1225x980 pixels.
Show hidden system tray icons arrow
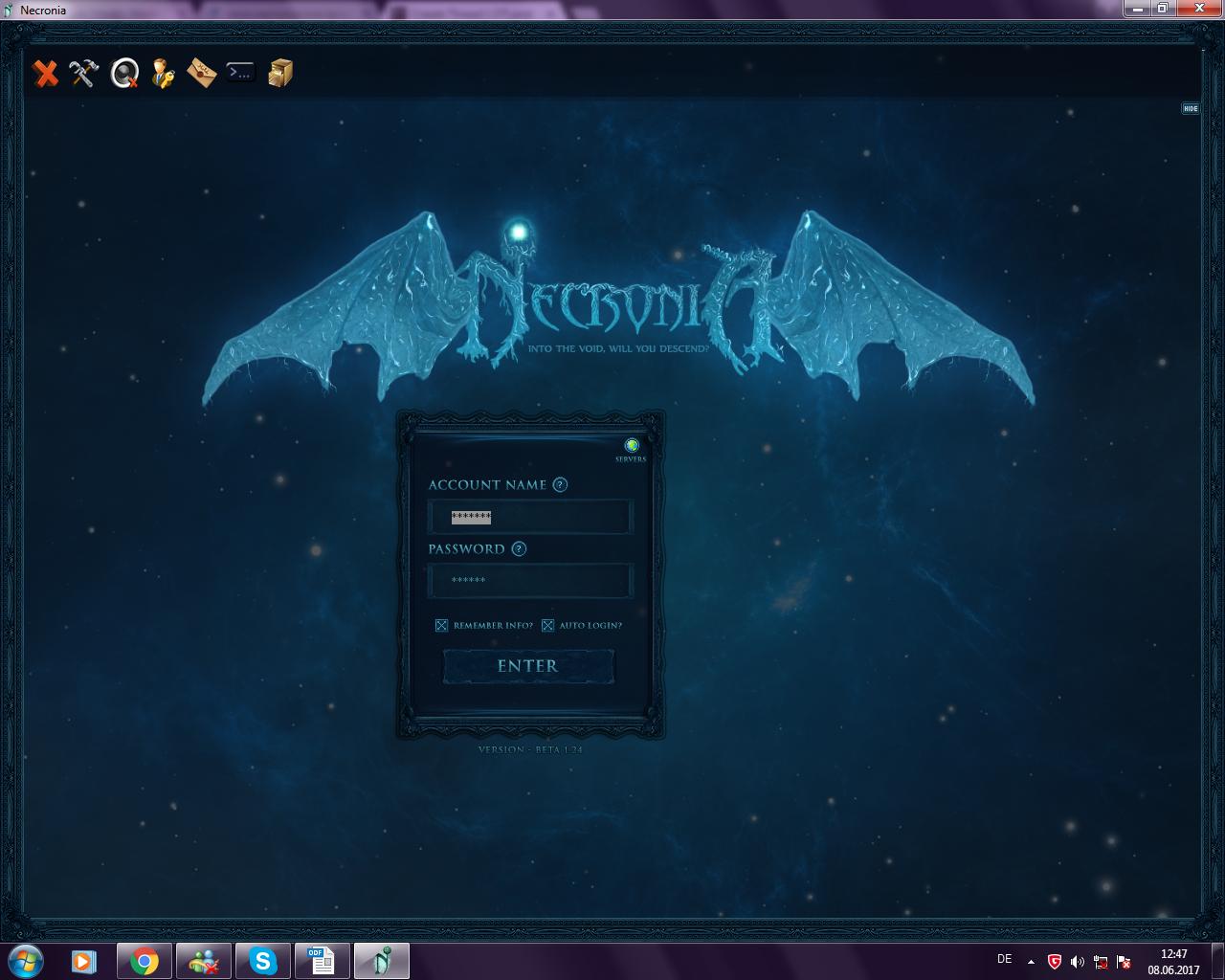pos(1031,962)
